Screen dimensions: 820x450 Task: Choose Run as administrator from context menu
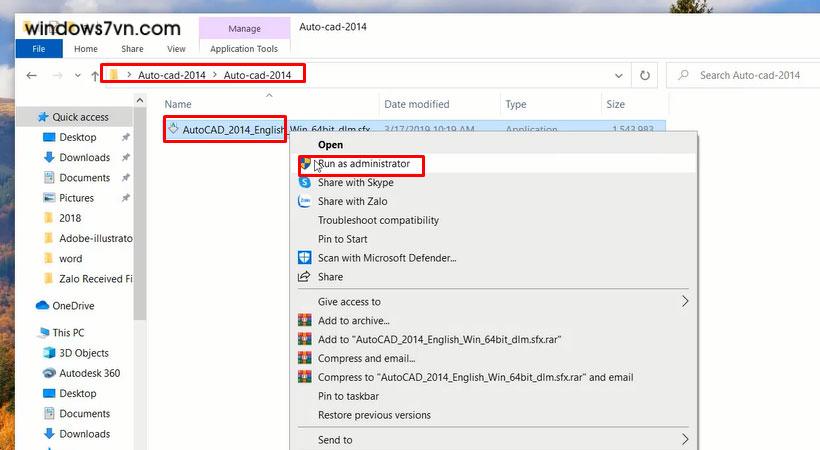point(363,164)
